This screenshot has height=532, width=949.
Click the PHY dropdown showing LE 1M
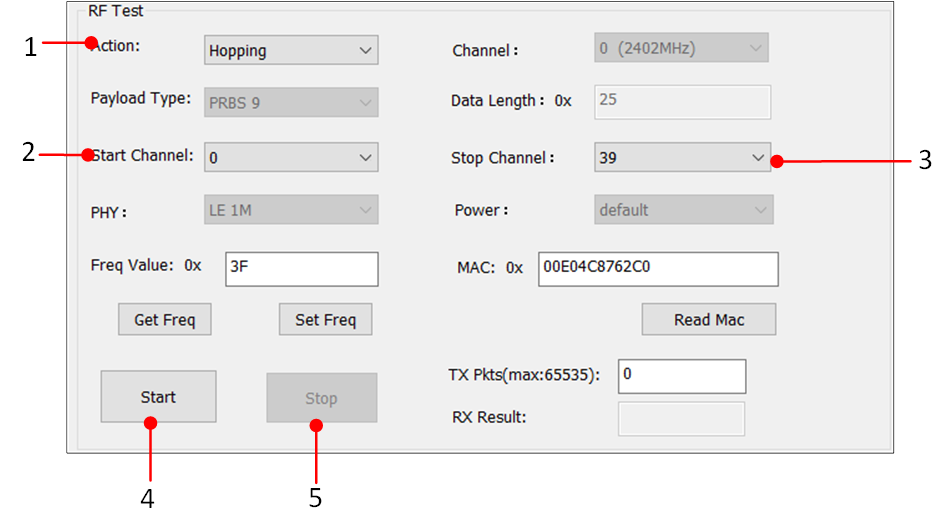[x=291, y=210]
